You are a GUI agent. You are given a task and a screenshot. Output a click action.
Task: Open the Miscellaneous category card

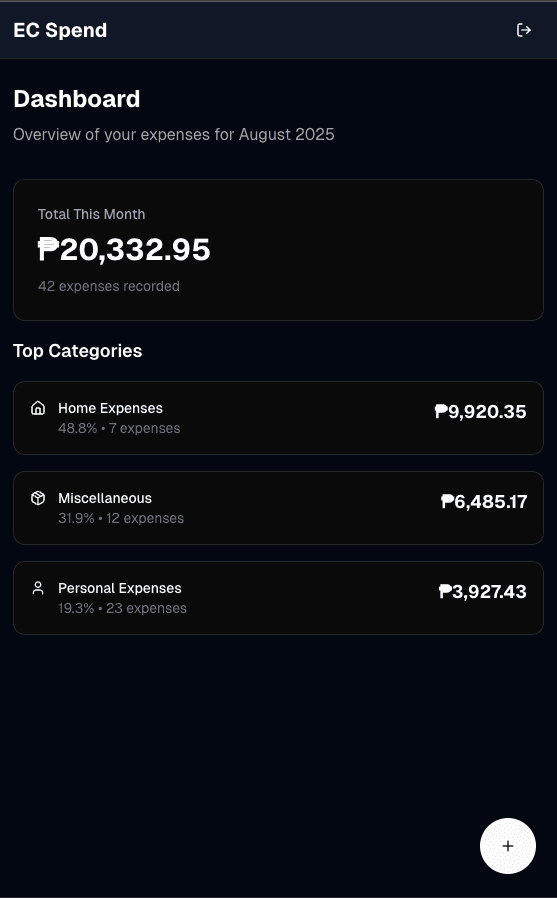278,508
